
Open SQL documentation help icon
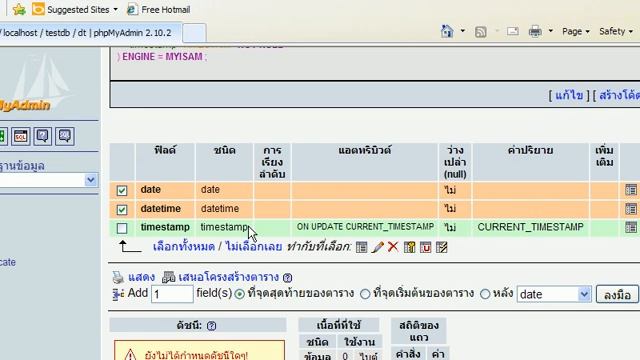(x=65, y=136)
